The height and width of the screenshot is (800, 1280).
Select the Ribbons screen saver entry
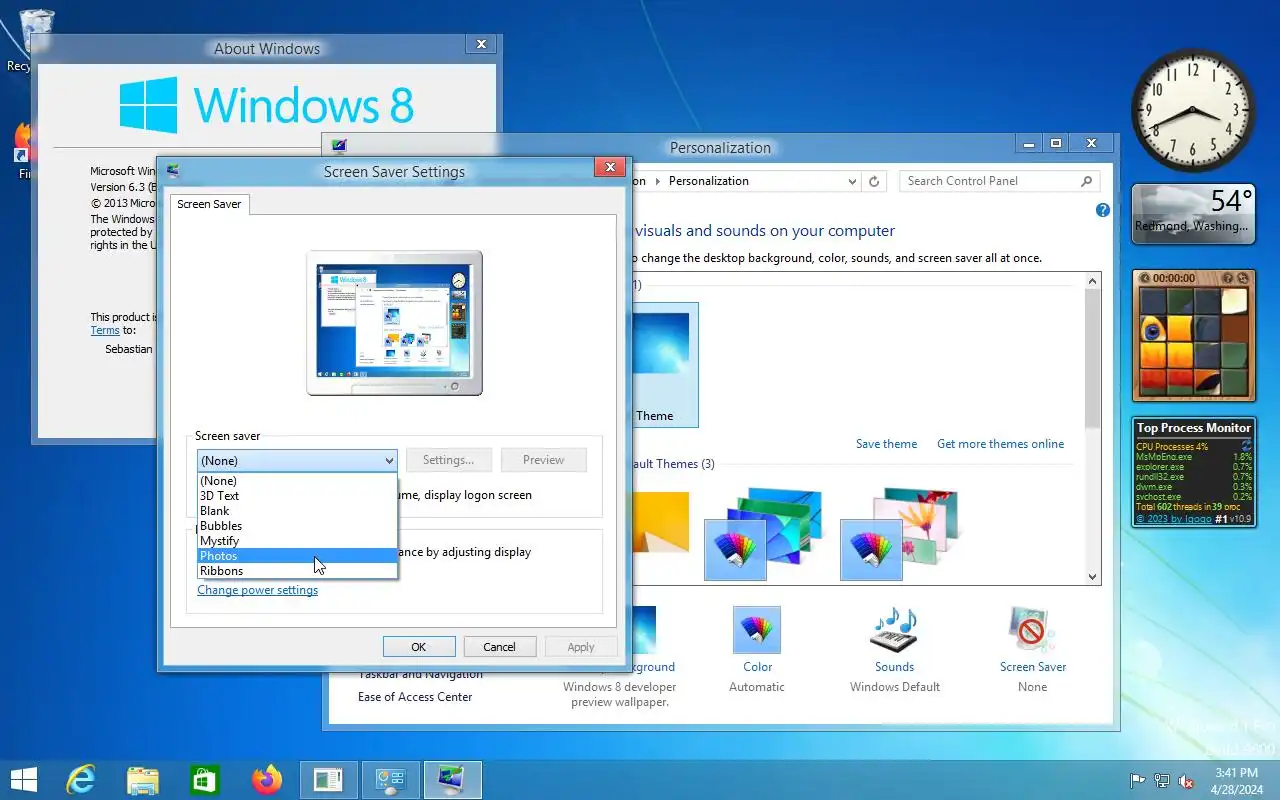pyautogui.click(x=297, y=571)
